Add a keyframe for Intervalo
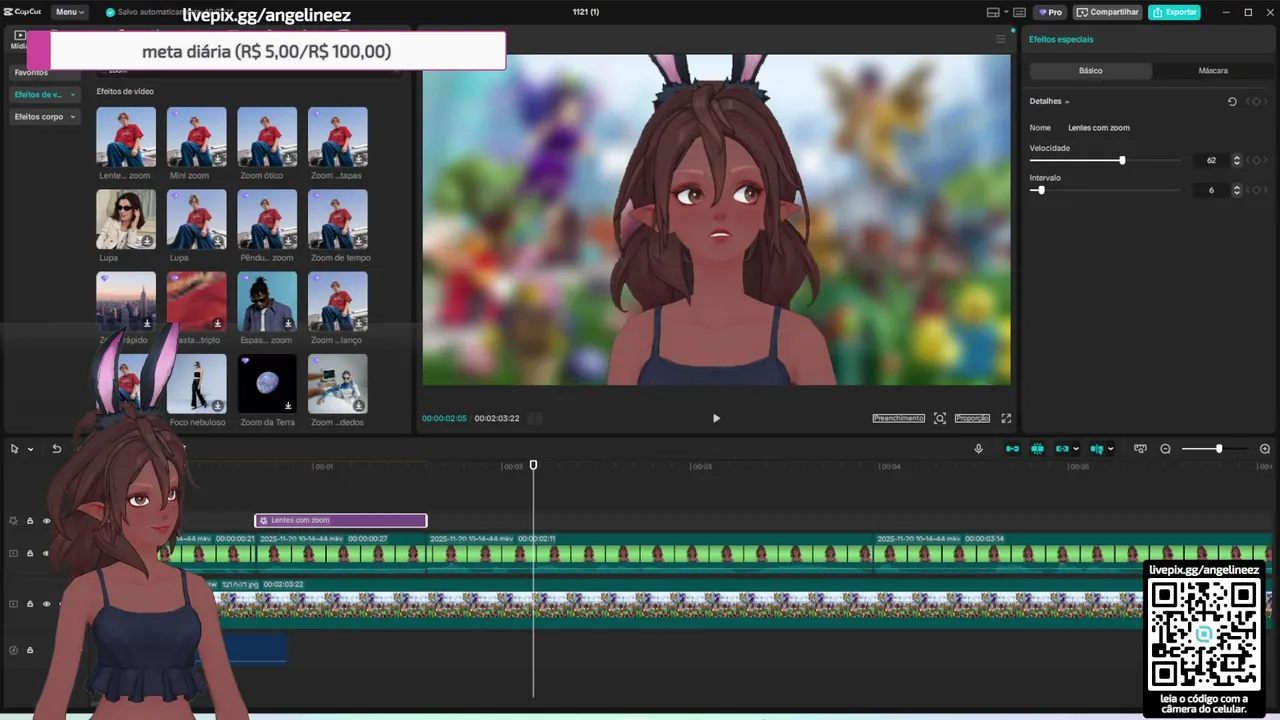The image size is (1280, 720). (x=1257, y=190)
